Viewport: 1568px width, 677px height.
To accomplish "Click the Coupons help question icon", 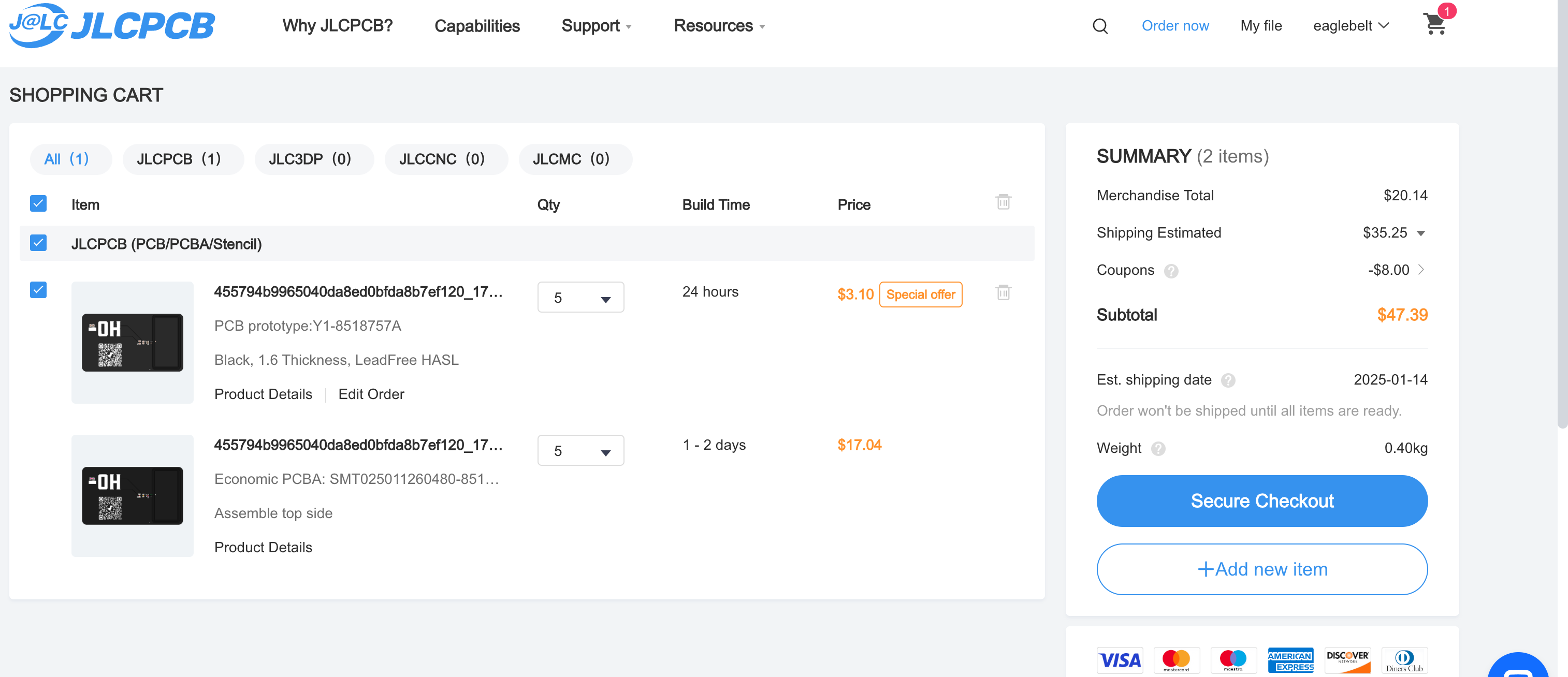I will [x=1170, y=271].
